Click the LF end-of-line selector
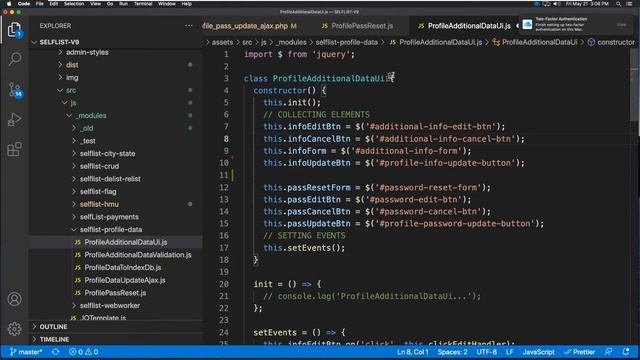The height and width of the screenshot is (360, 640). [x=510, y=352]
